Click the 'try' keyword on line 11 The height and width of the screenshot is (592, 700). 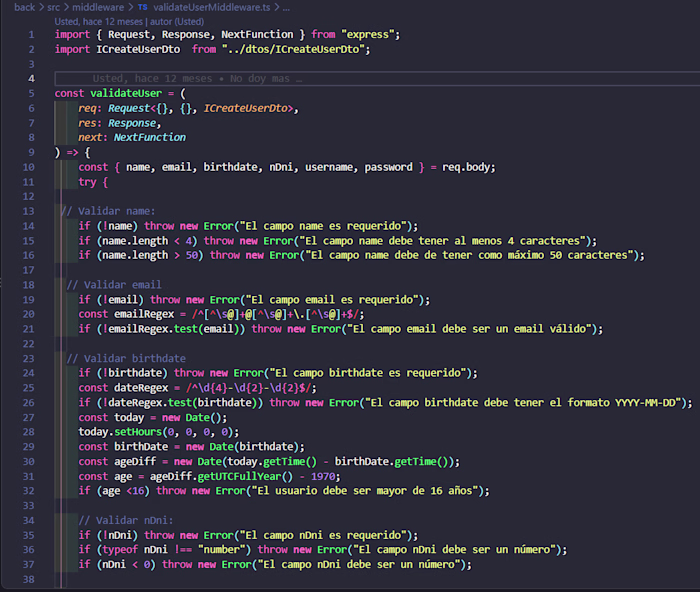click(x=87, y=182)
